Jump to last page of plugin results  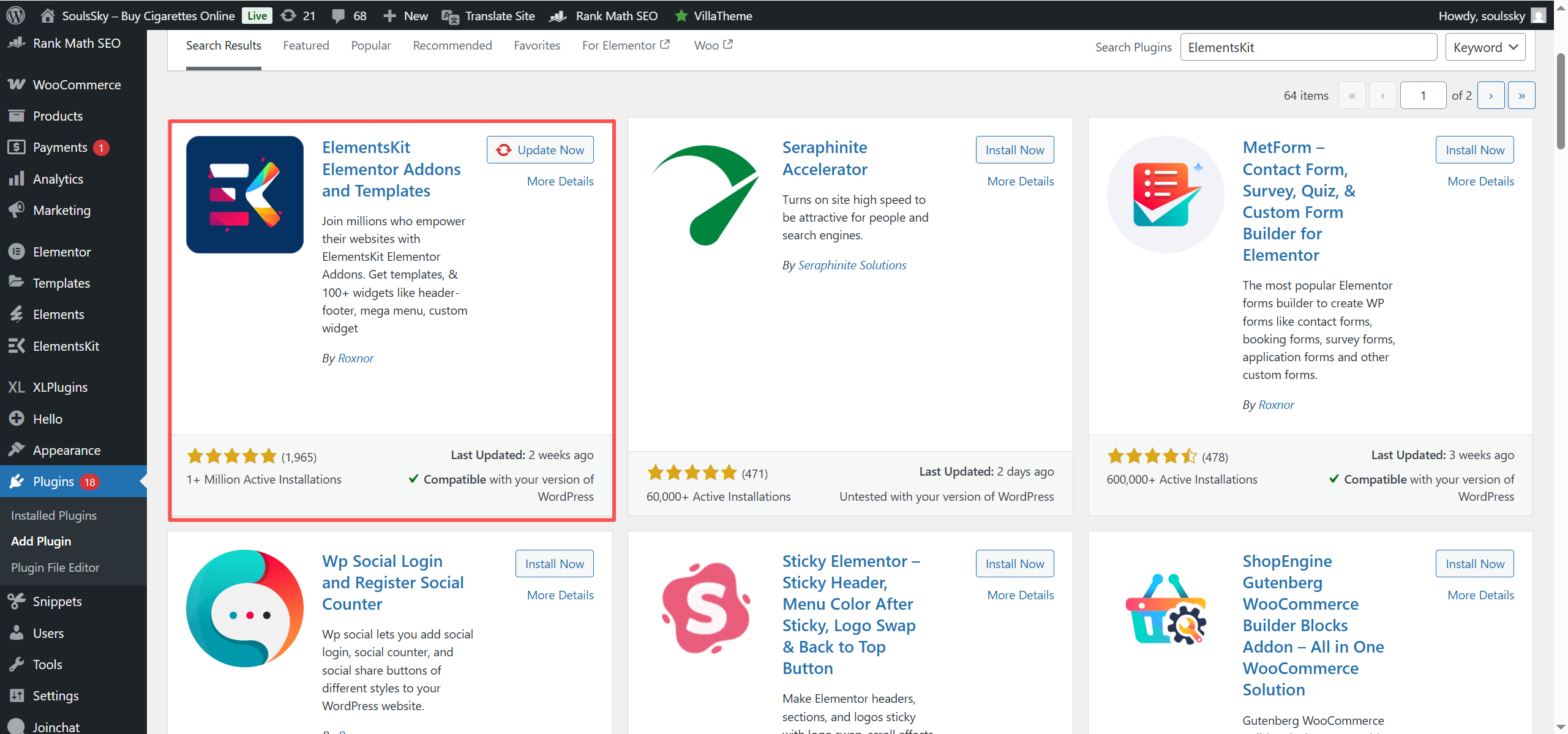(1521, 95)
